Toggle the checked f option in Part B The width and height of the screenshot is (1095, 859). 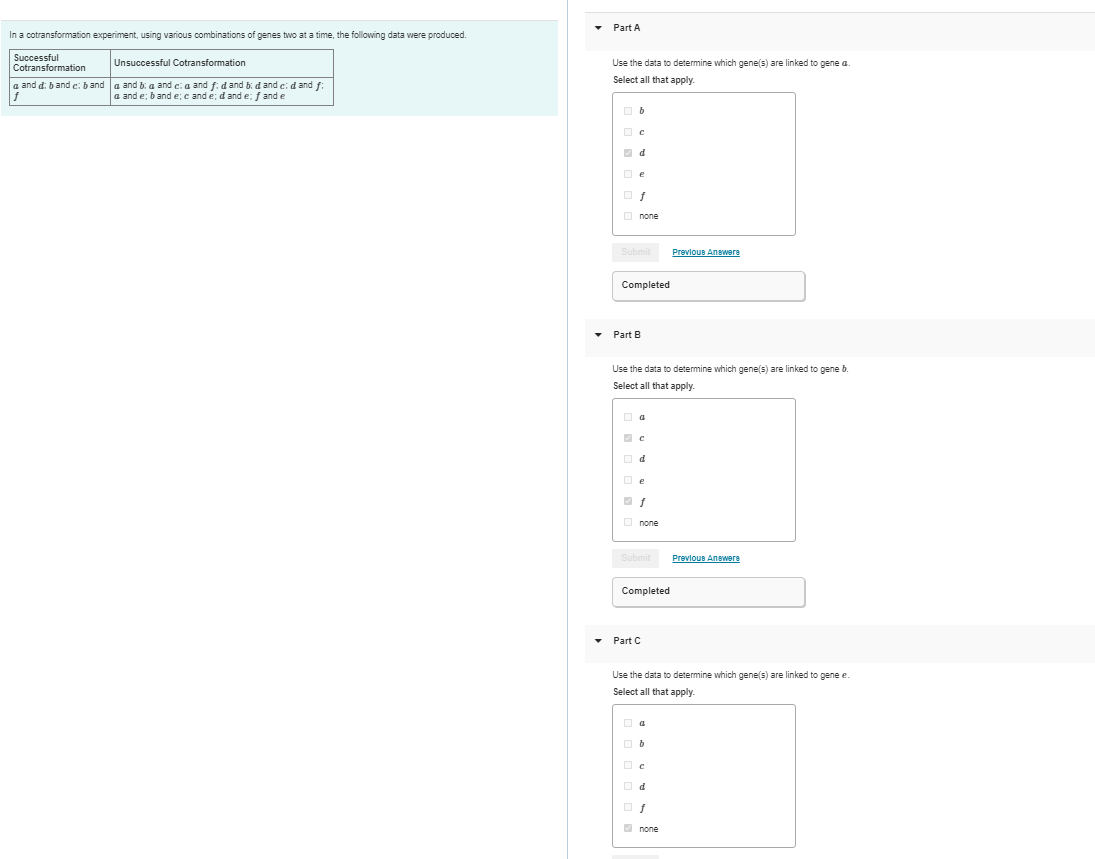pos(628,501)
